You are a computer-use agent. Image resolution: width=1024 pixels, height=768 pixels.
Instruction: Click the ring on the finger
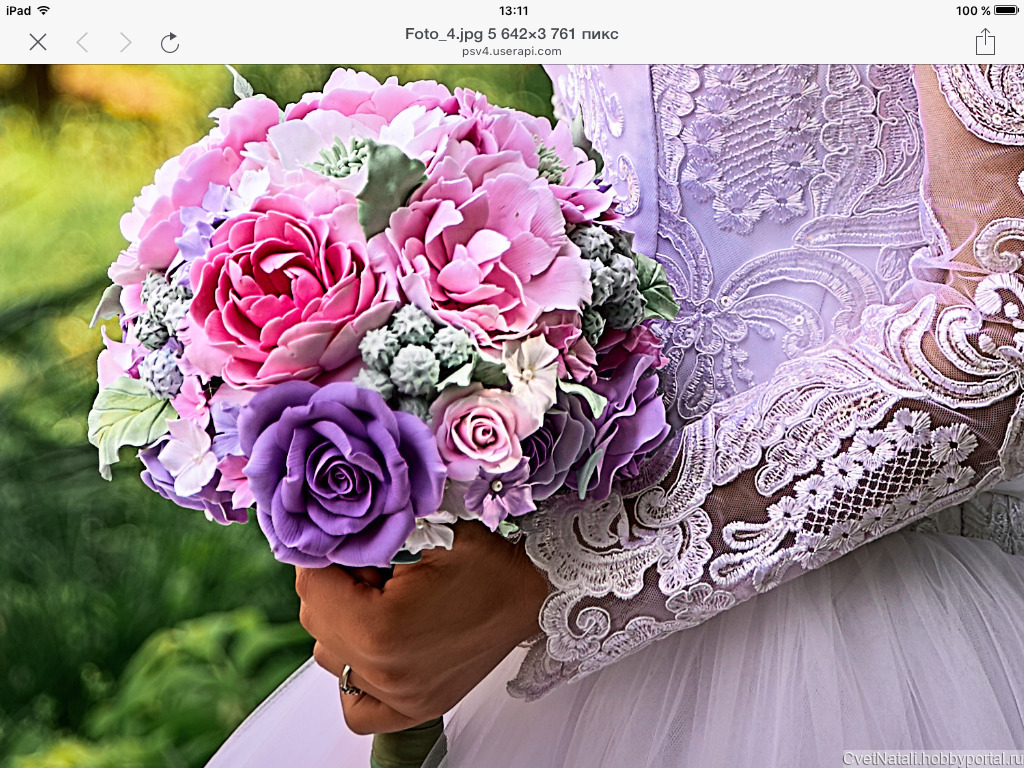350,682
